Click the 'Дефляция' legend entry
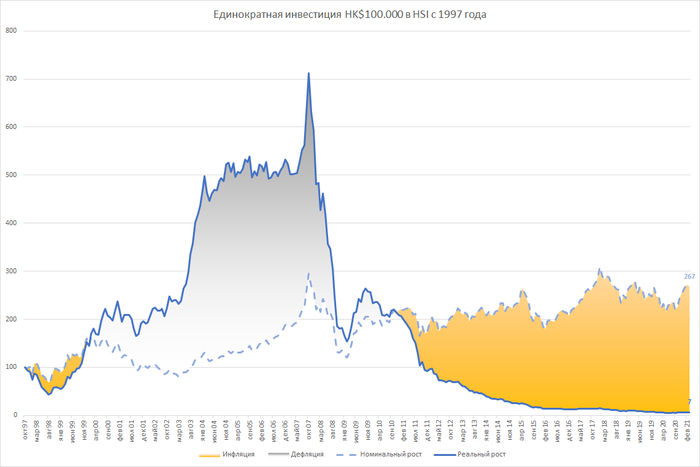The height and width of the screenshot is (467, 700). point(296,454)
